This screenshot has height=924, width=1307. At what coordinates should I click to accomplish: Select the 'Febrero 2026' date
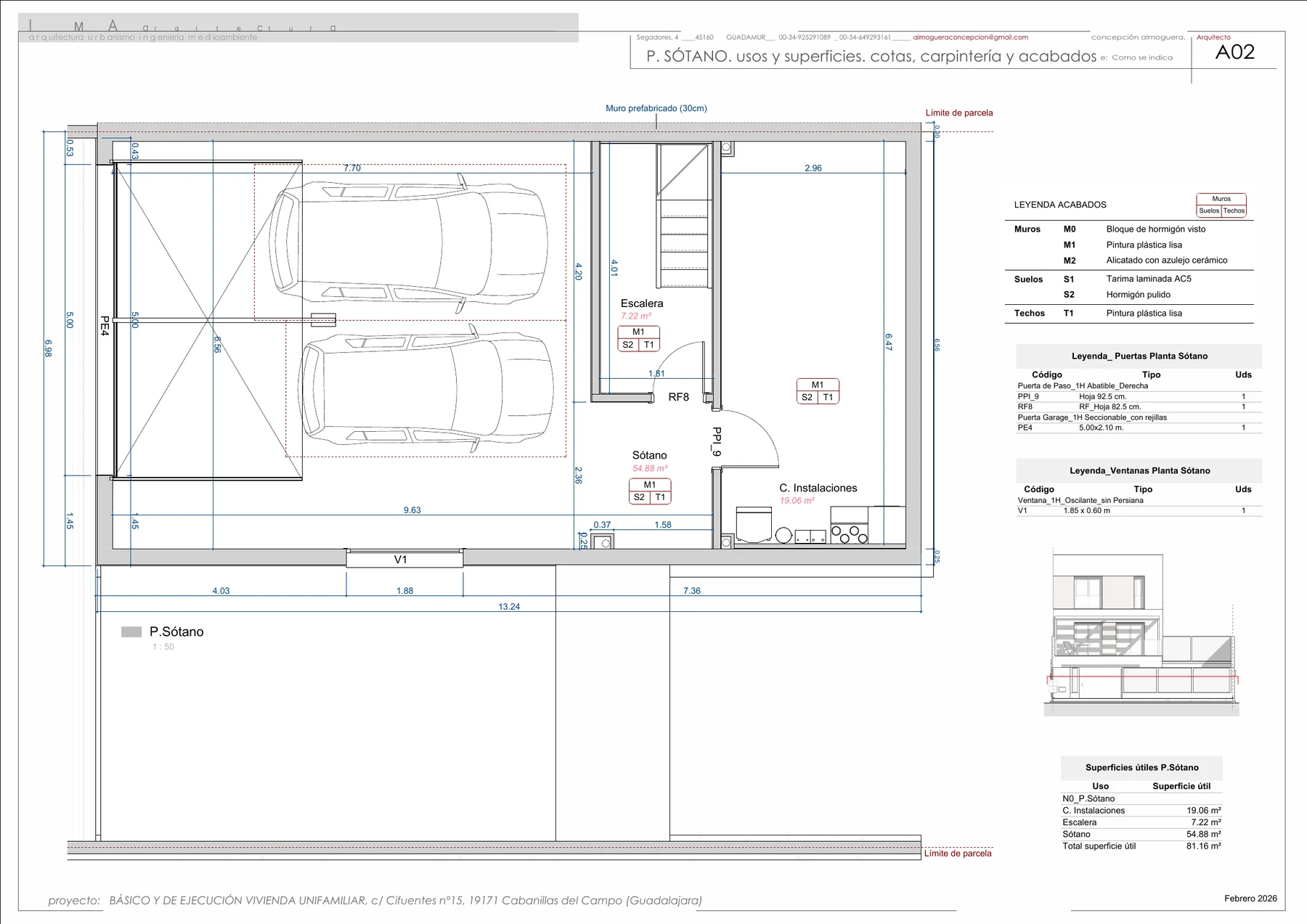pos(1250,899)
